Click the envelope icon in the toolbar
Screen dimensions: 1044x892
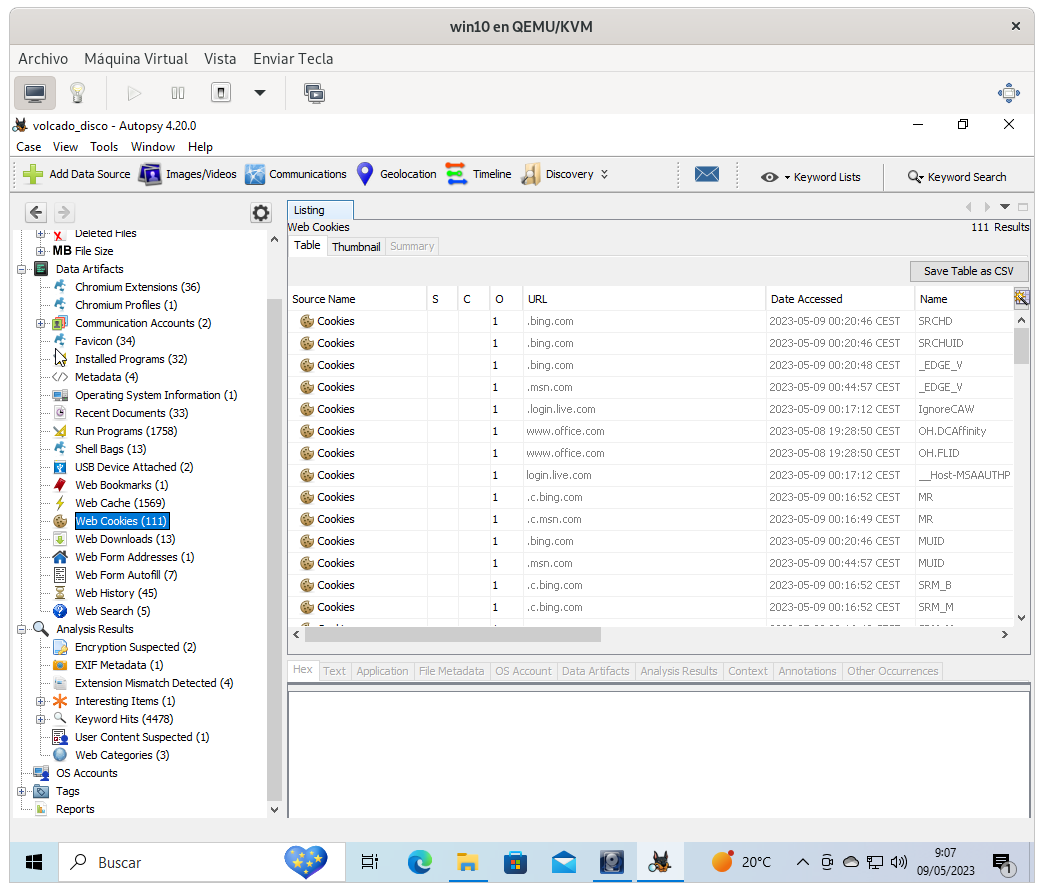point(707,174)
